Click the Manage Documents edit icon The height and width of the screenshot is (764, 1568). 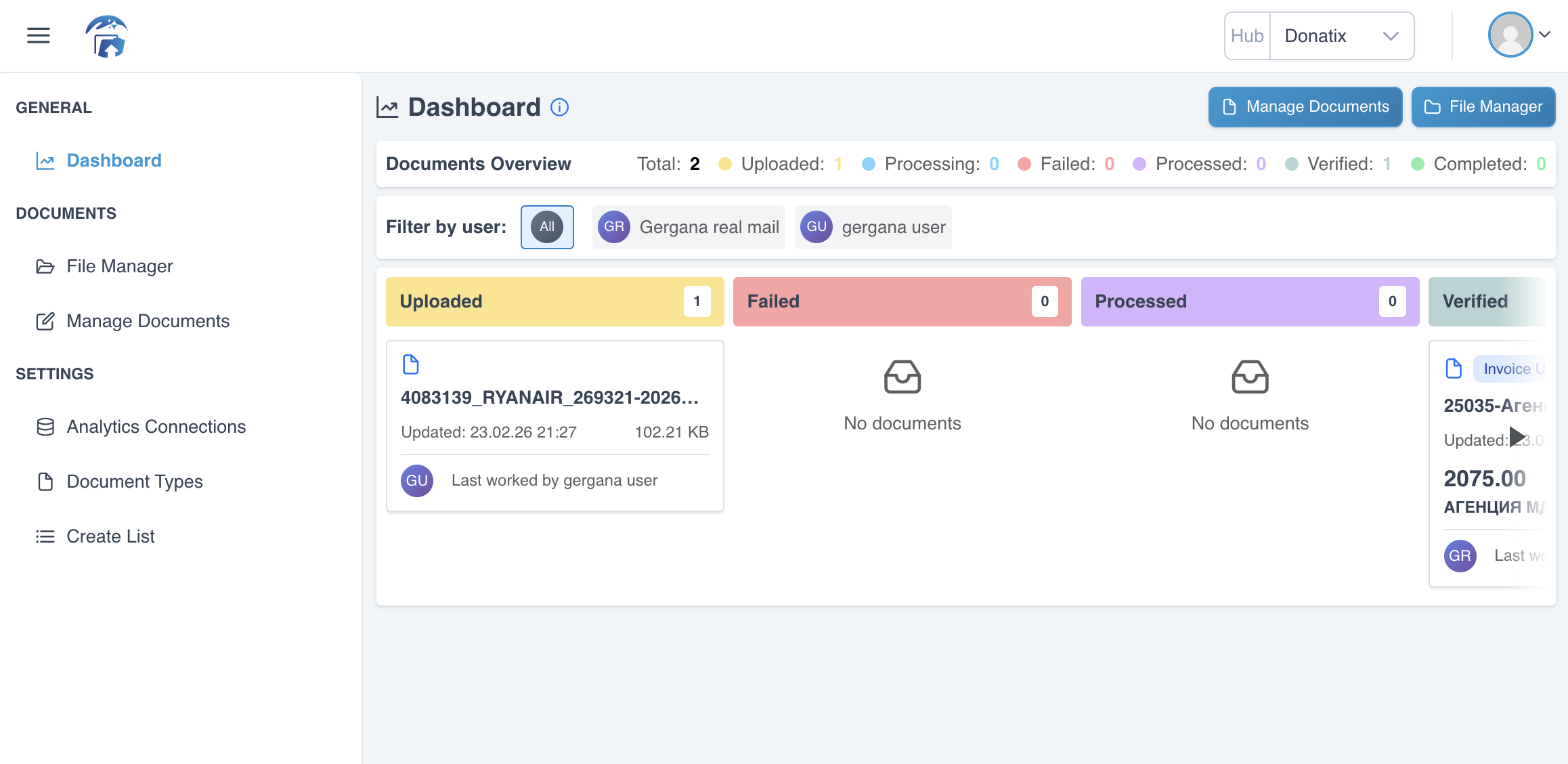45,321
